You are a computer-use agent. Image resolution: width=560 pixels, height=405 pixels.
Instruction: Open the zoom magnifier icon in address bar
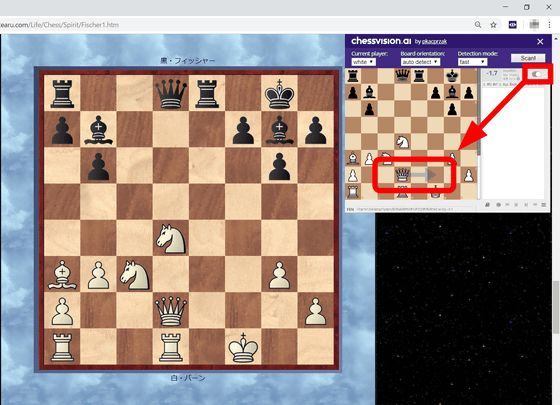478,25
